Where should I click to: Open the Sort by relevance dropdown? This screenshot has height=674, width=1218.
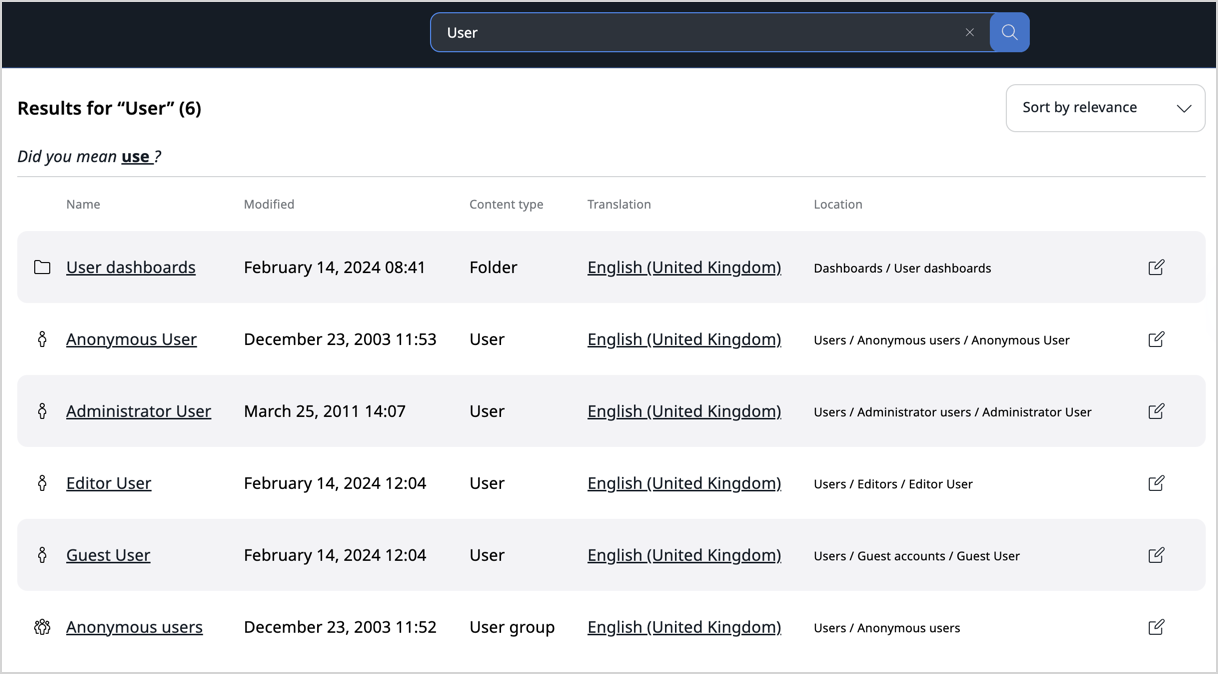click(1105, 108)
